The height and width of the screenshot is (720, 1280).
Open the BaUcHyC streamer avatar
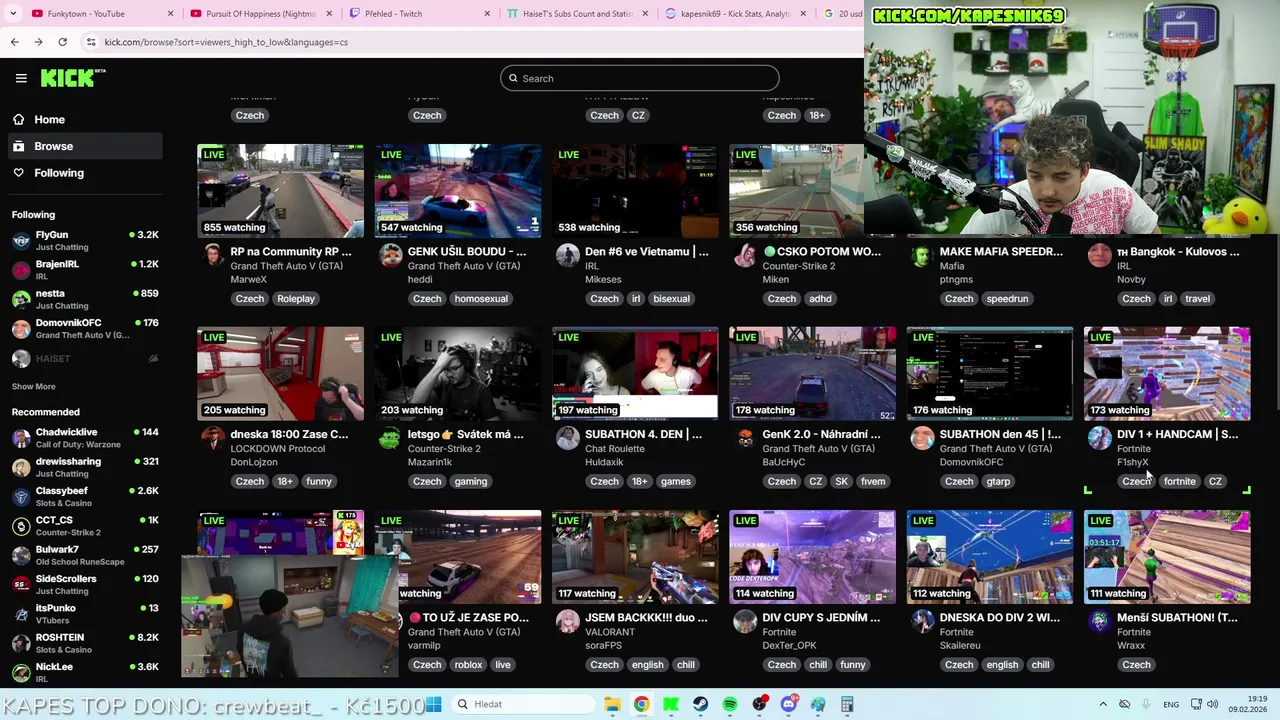[745, 439]
